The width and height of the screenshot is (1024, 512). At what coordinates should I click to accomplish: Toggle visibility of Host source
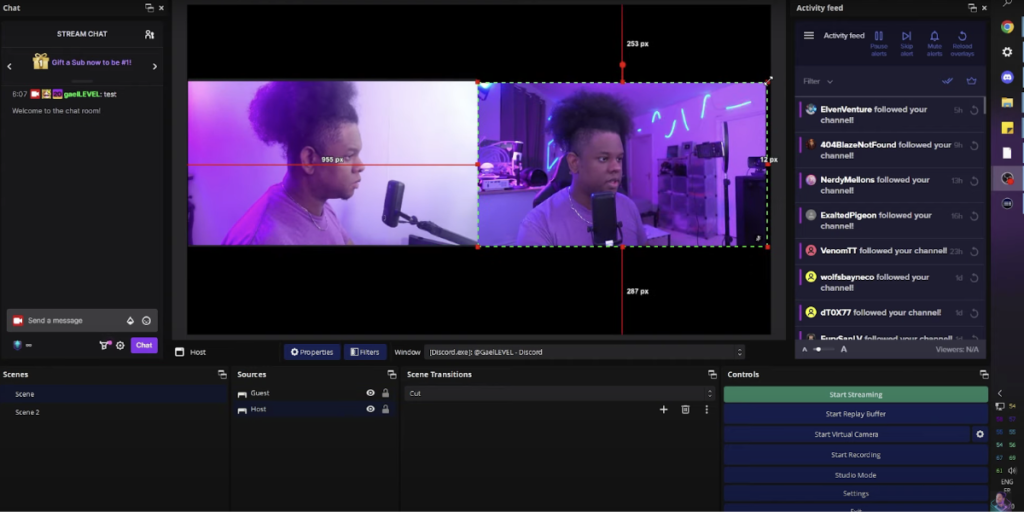pos(370,409)
